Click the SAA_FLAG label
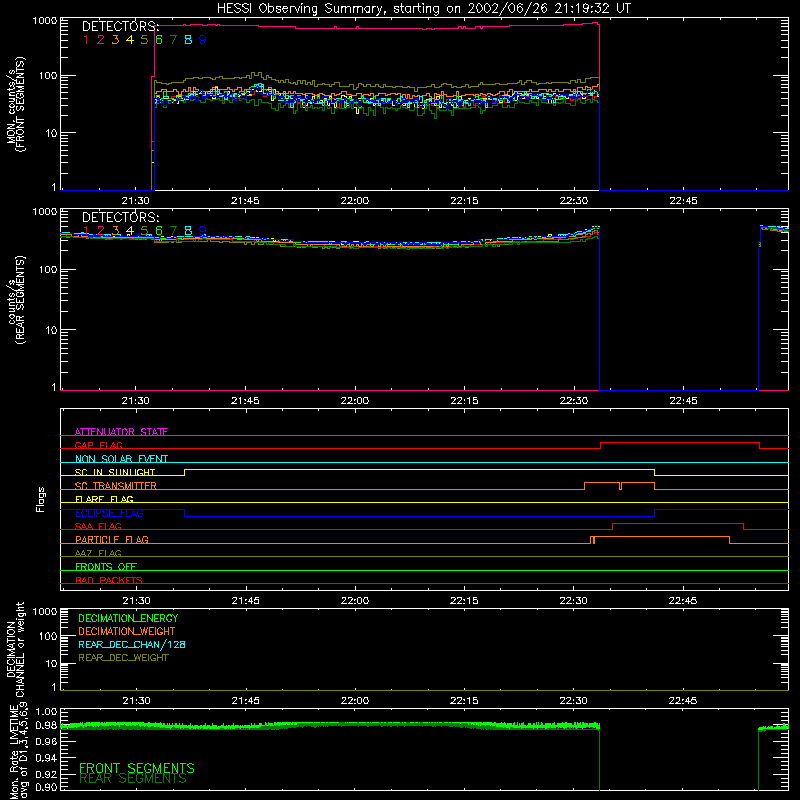The image size is (800, 800). click(98, 526)
